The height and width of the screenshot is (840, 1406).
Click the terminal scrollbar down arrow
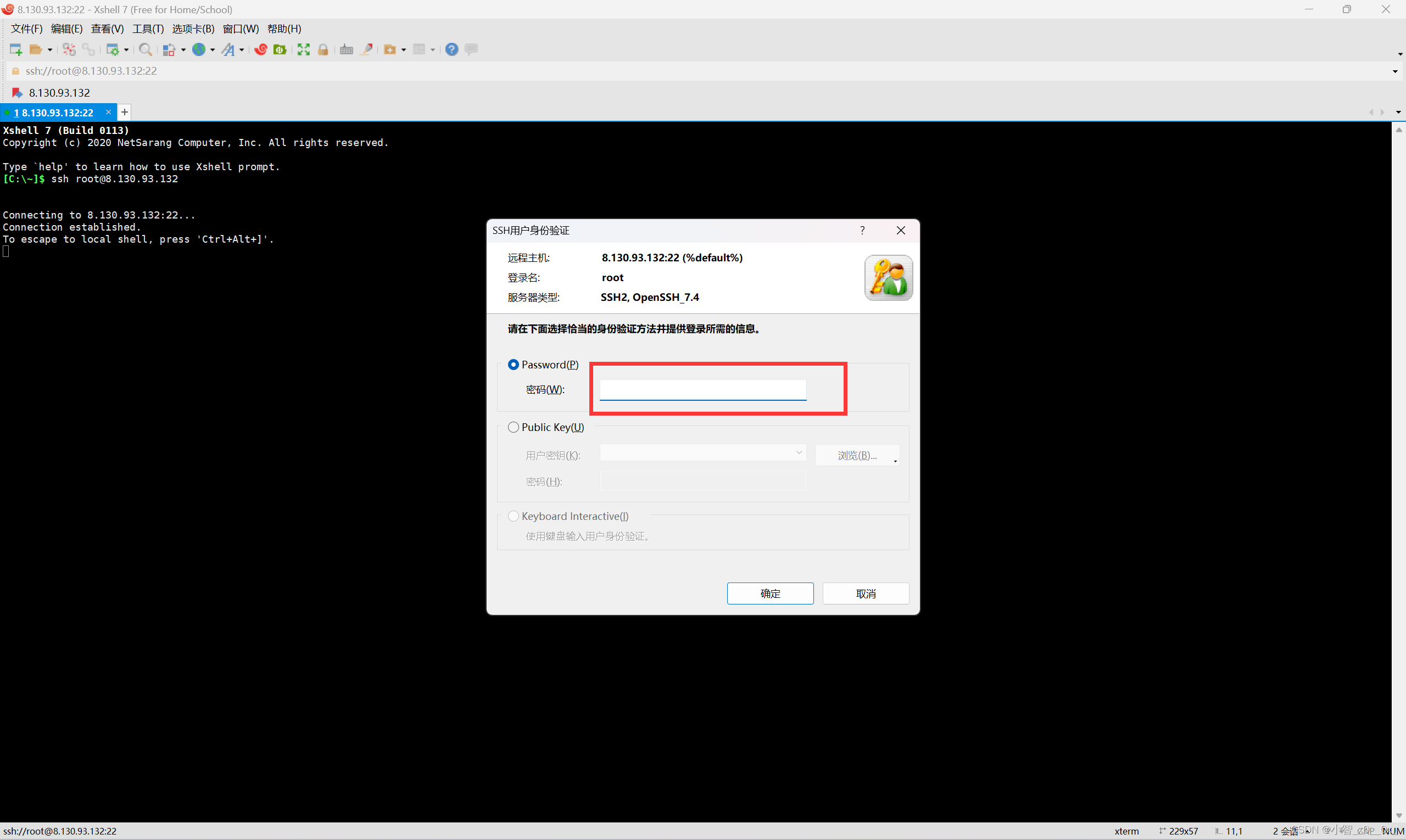click(x=1399, y=815)
